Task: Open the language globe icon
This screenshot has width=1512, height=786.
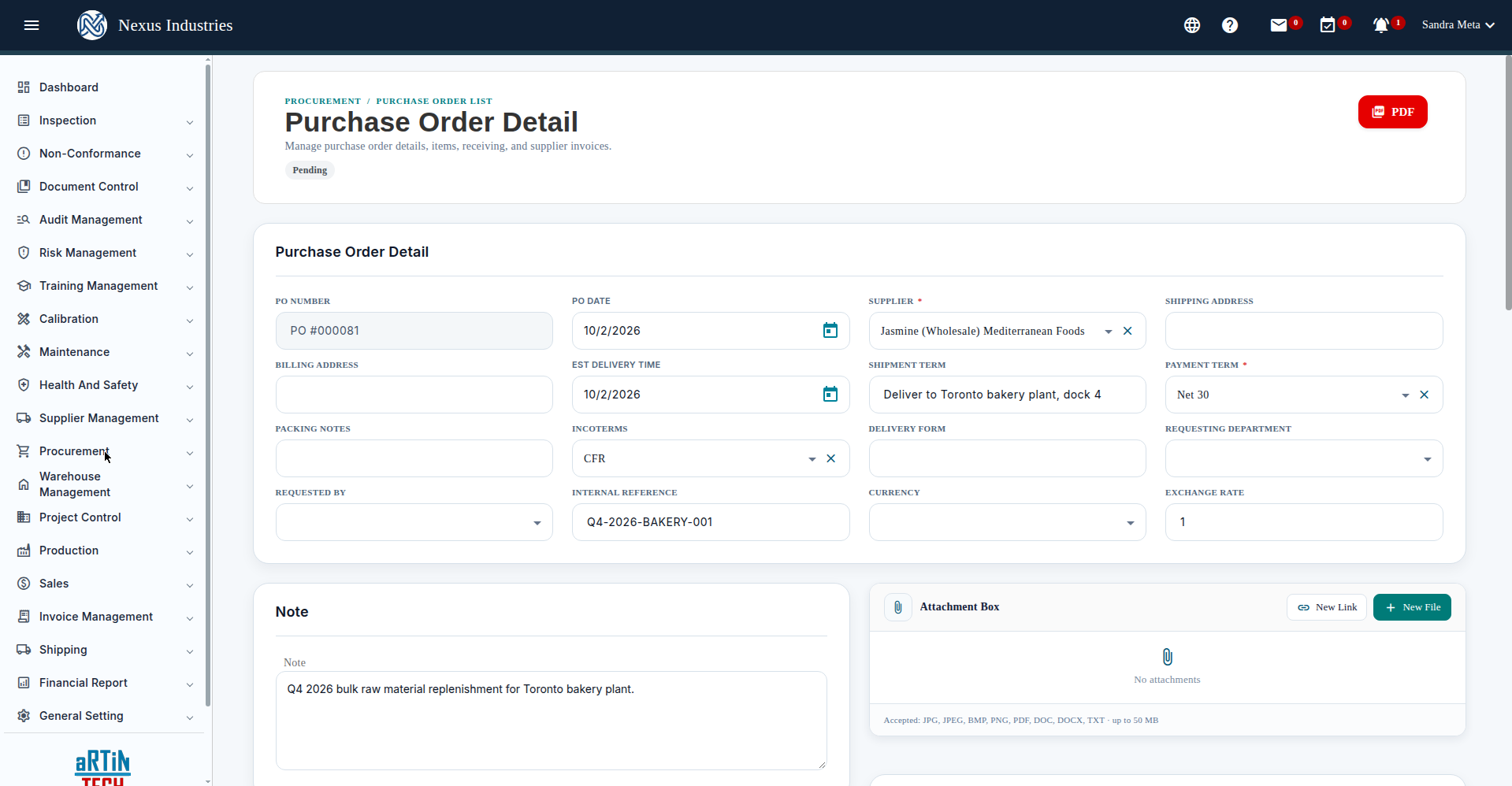Action: coord(1192,25)
